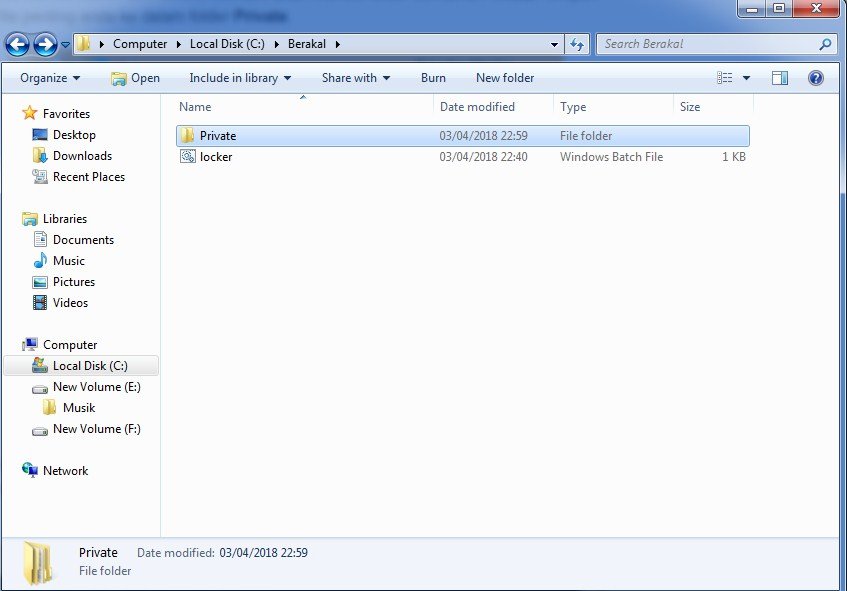Sort by the Name column header
The height and width of the screenshot is (591, 847).
304,106
